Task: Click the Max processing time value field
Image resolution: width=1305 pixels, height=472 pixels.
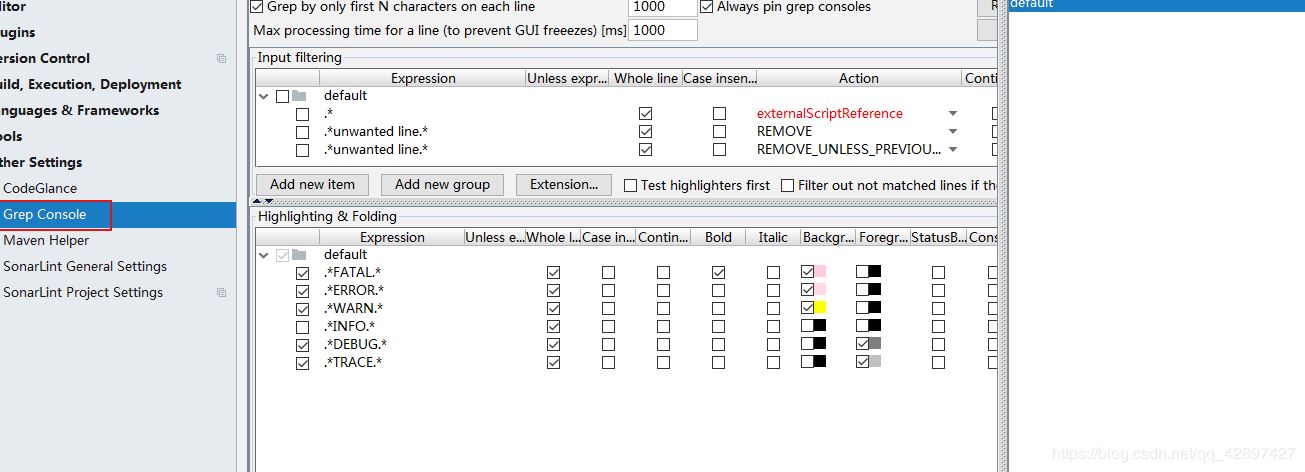Action: 662,30
